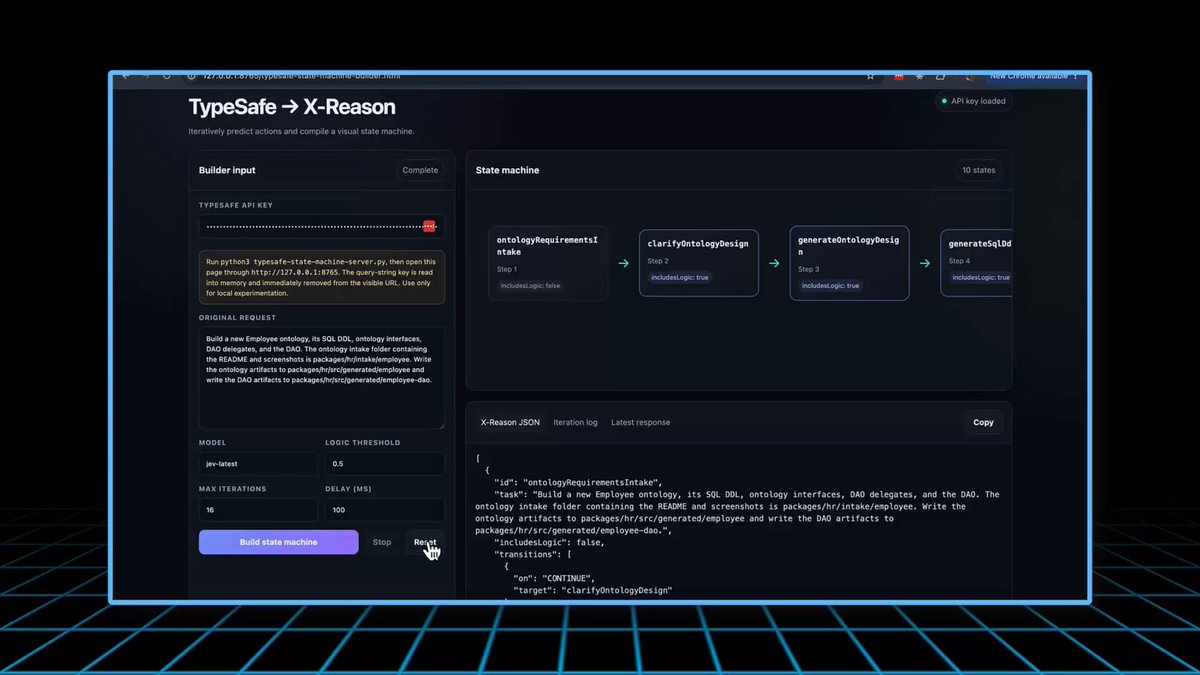Select the clarifyOntologyDesign state card
This screenshot has width=1200, height=675.
699,263
